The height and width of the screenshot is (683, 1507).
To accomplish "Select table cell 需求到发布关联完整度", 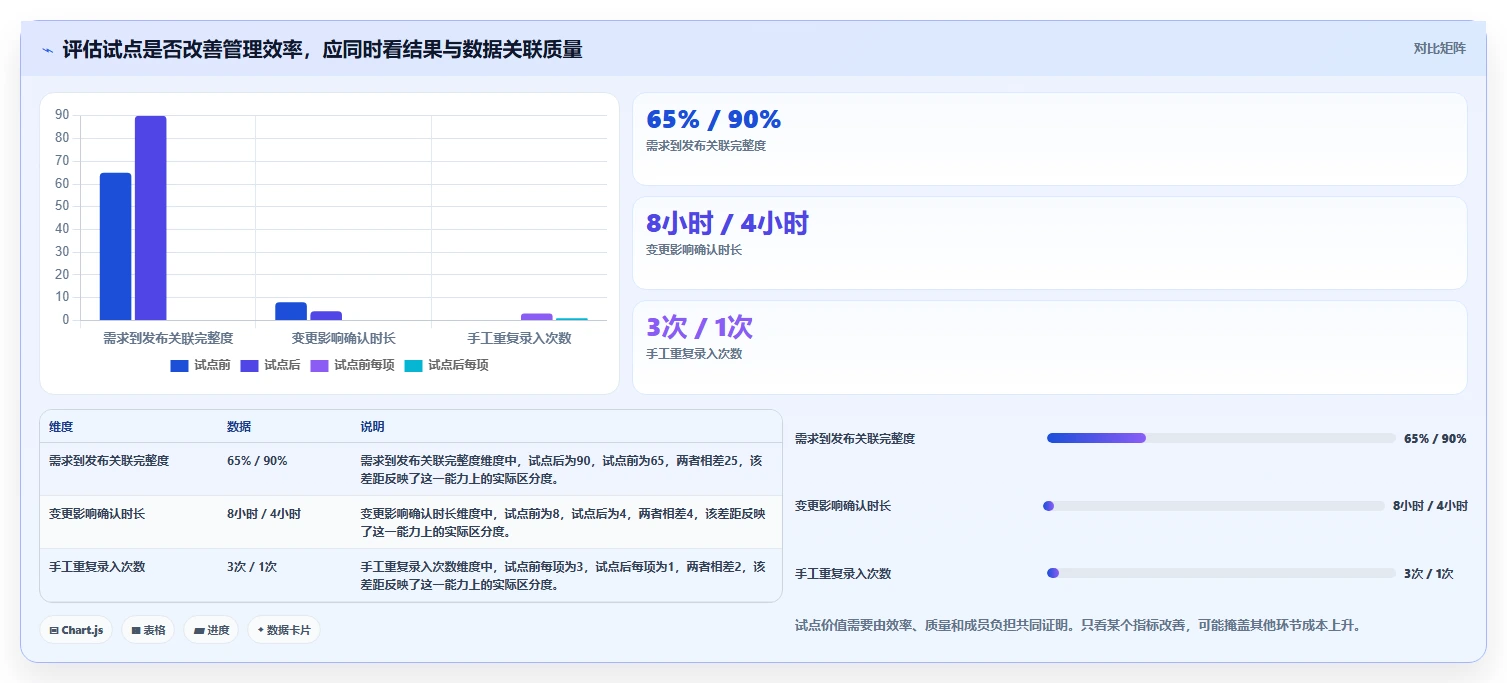I will click(x=109, y=461).
